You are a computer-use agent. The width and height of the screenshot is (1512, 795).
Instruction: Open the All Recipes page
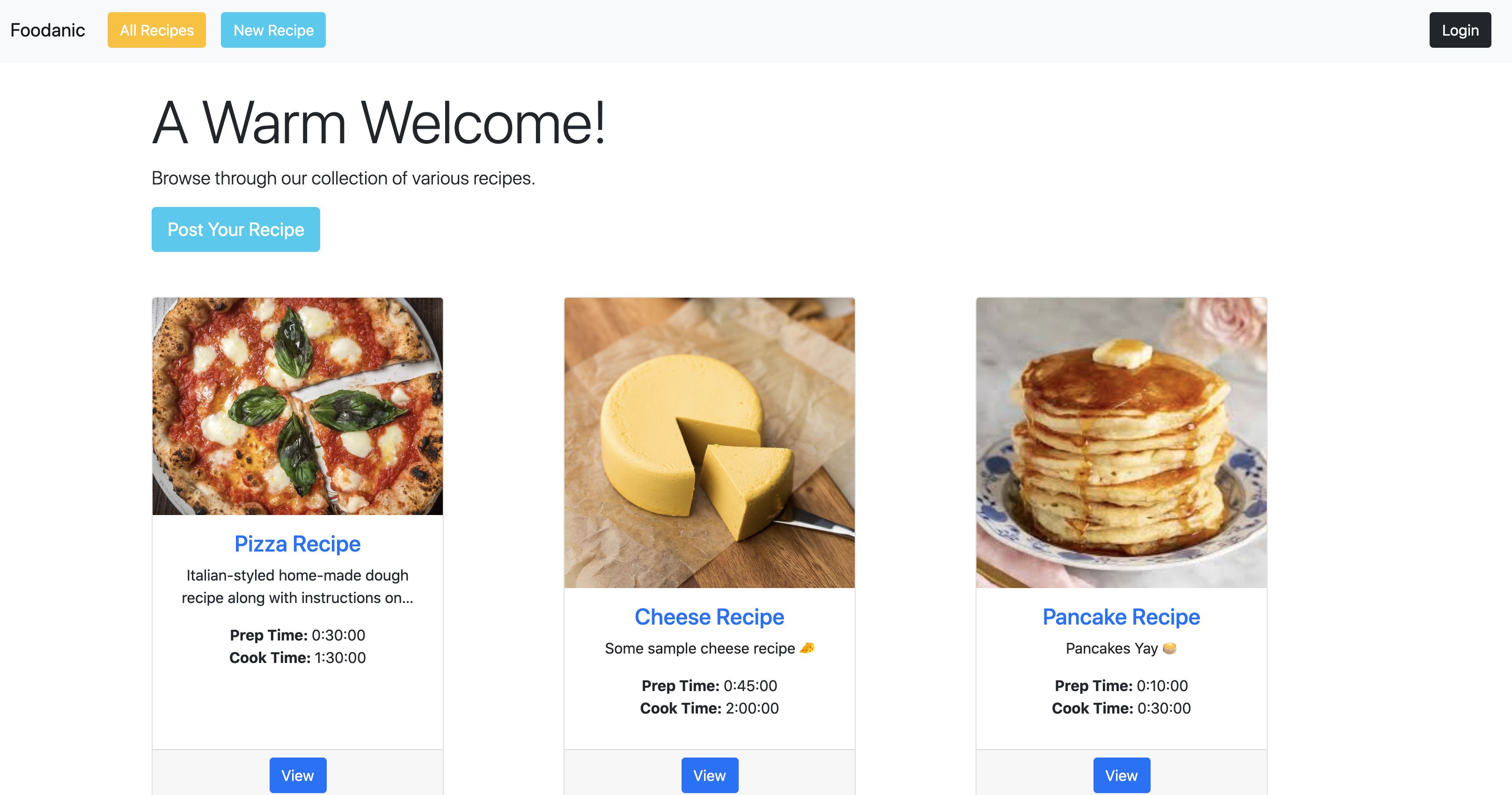157,30
